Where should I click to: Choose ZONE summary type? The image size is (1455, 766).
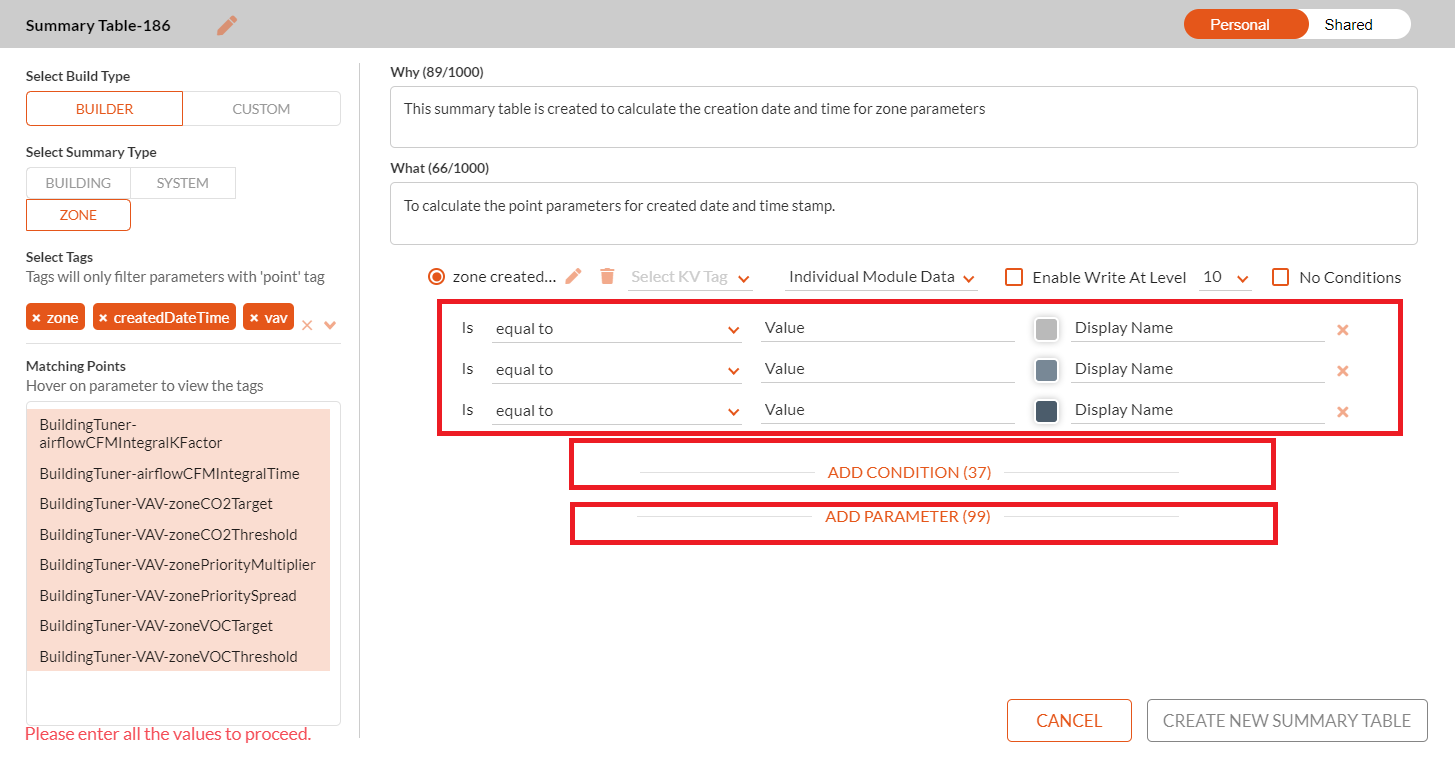tap(78, 215)
